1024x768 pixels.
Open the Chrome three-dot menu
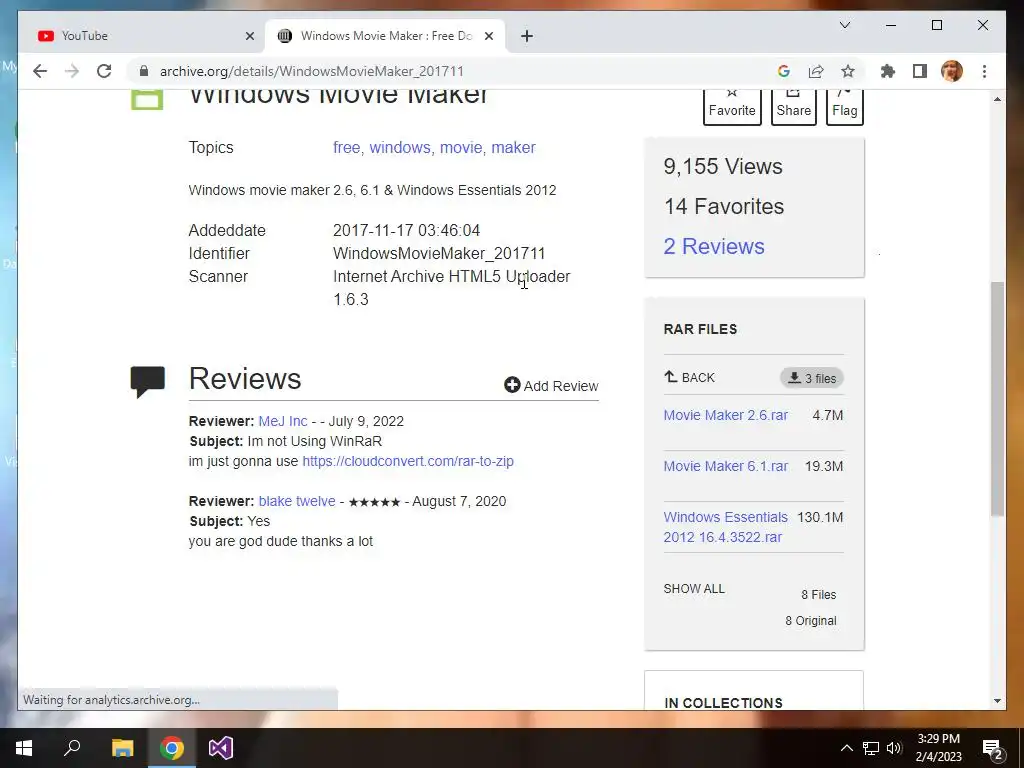point(984,71)
